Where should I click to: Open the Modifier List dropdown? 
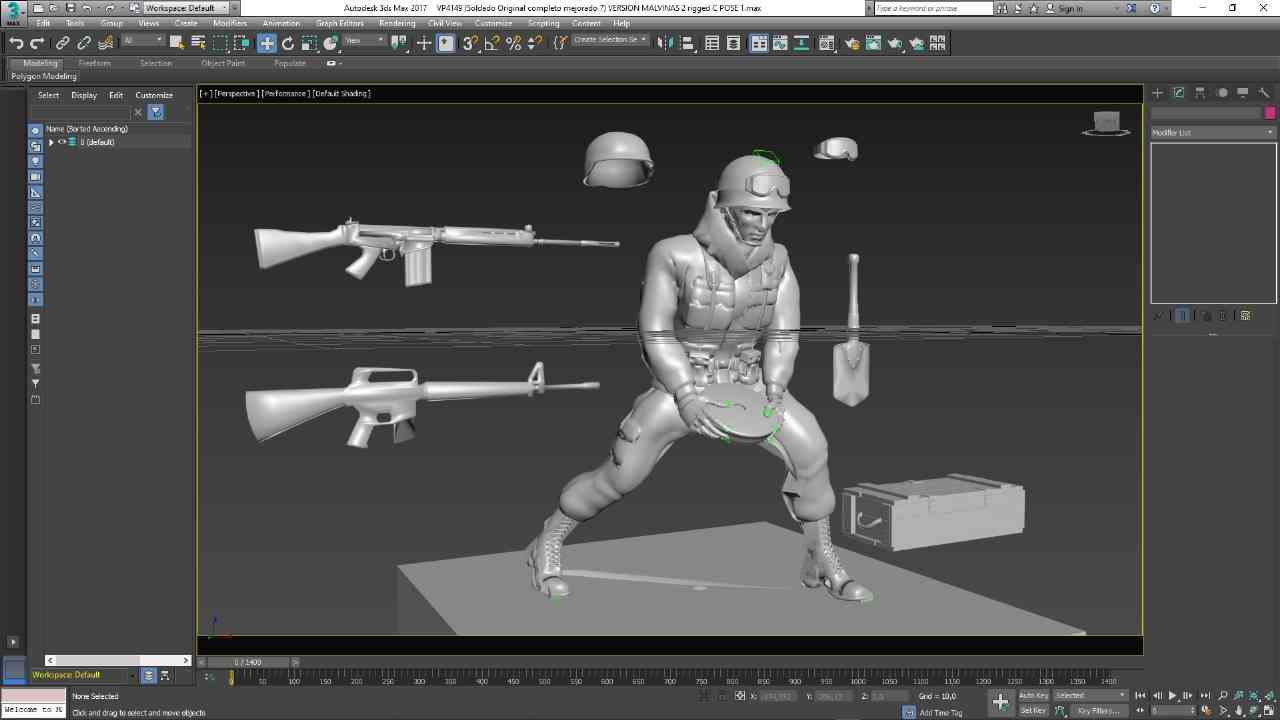pos(1212,132)
